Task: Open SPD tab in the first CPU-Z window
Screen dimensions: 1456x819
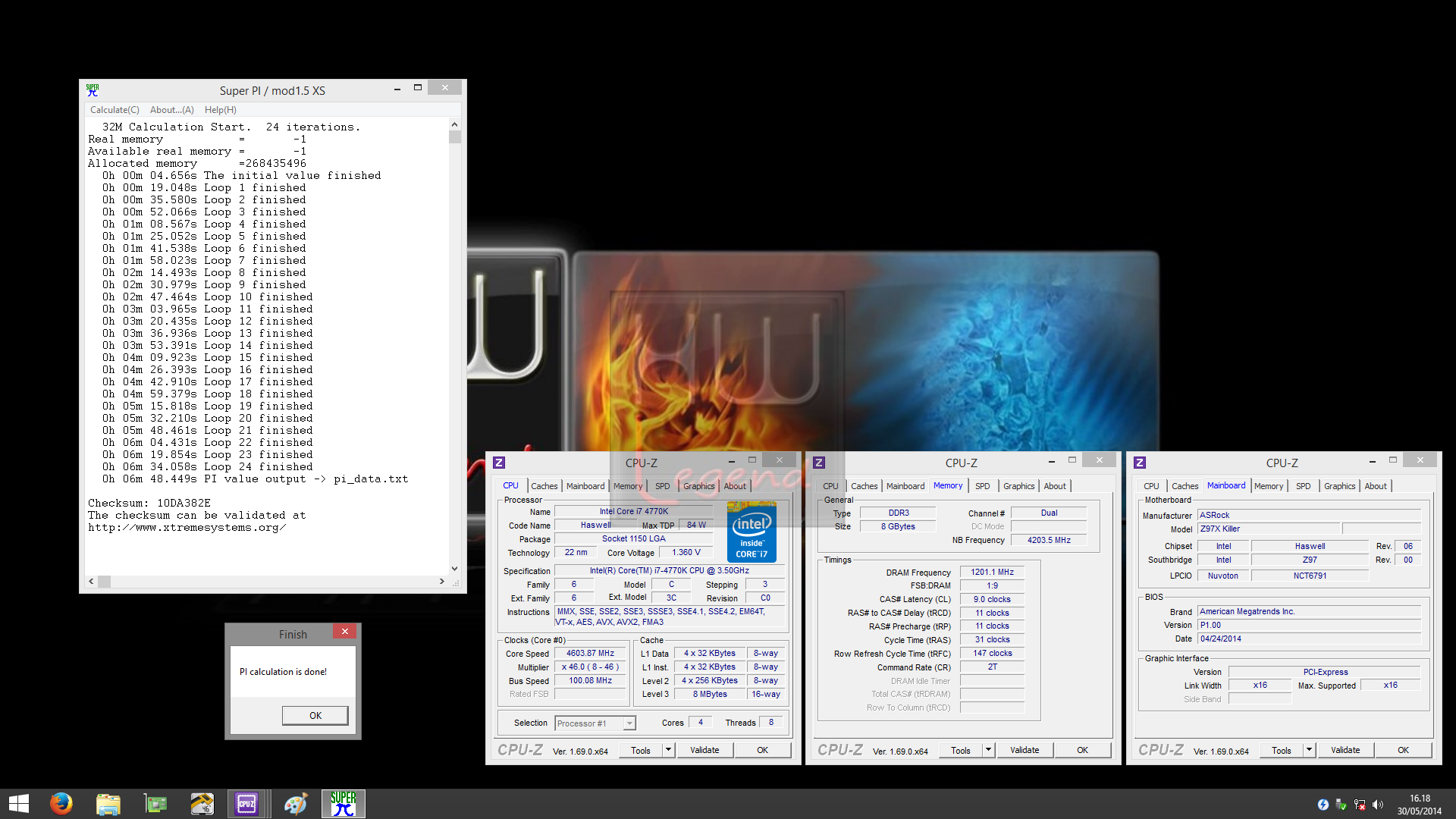Action: point(663,486)
